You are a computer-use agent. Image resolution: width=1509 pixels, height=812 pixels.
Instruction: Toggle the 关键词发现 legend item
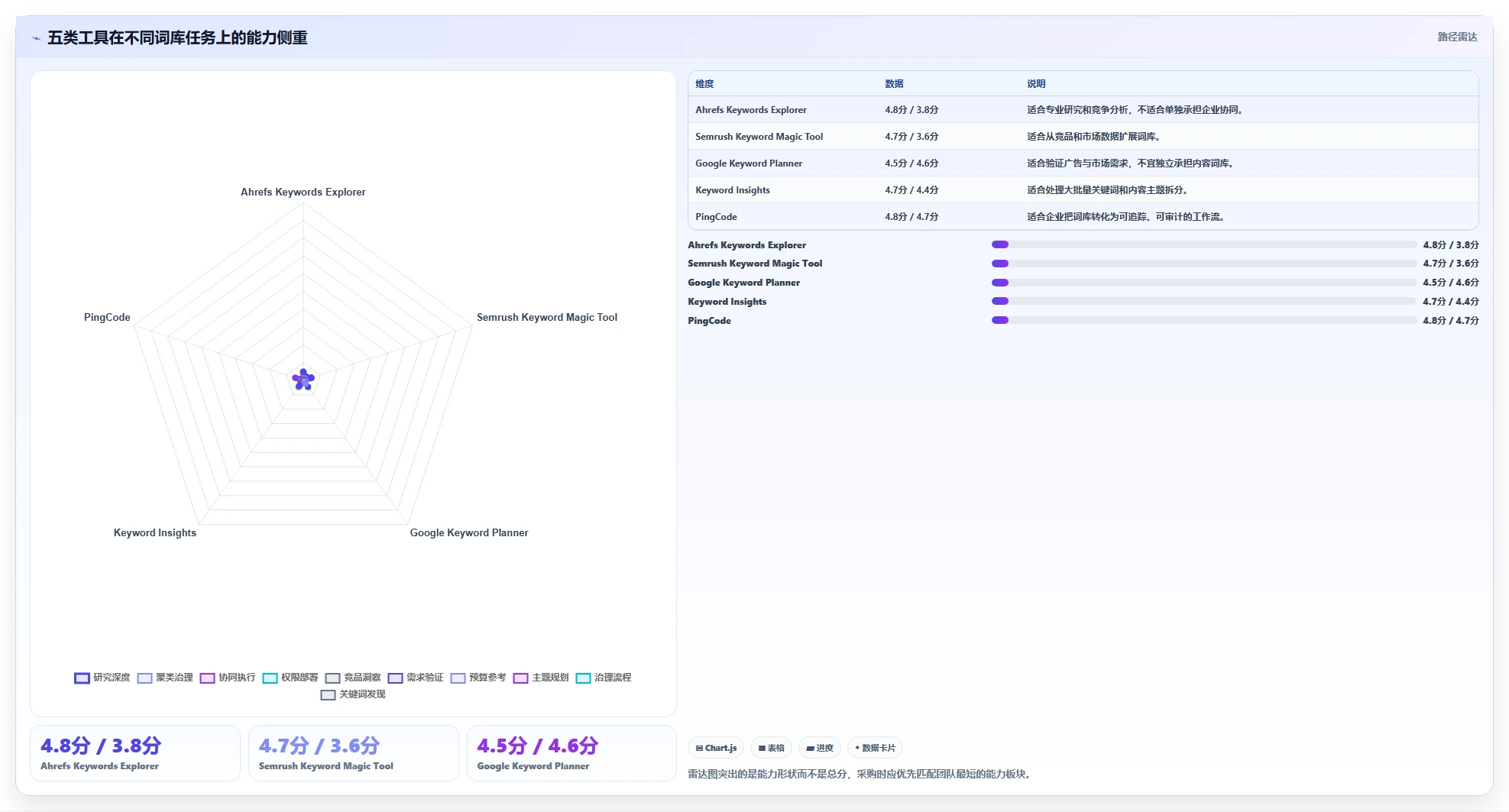(x=353, y=694)
